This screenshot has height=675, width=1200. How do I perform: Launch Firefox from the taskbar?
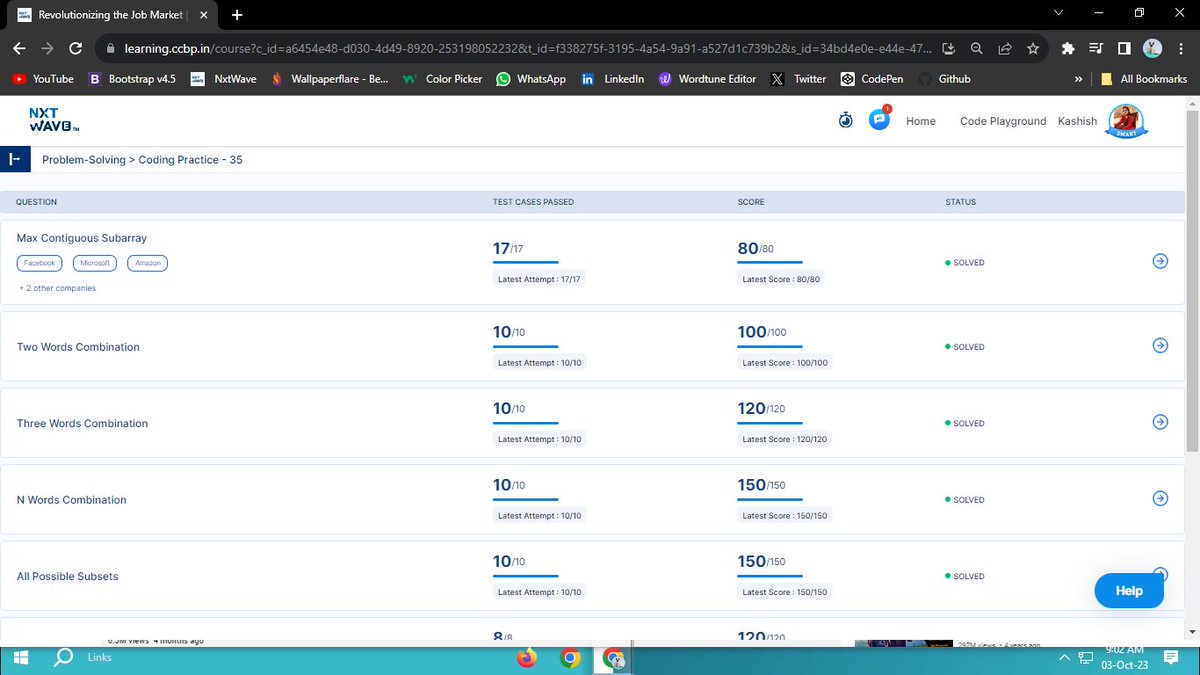pyautogui.click(x=529, y=658)
